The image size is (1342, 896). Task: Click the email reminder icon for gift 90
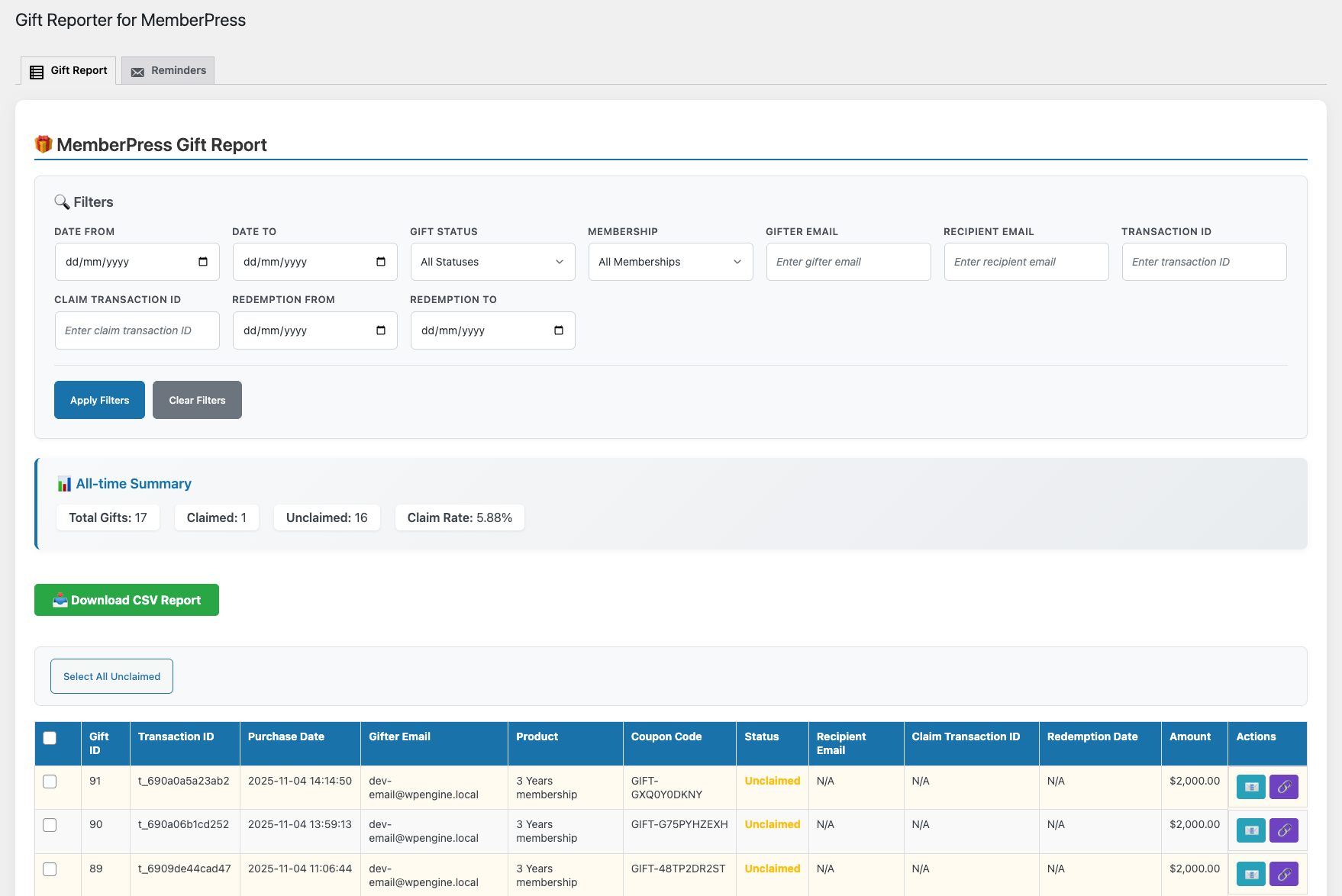1250,830
